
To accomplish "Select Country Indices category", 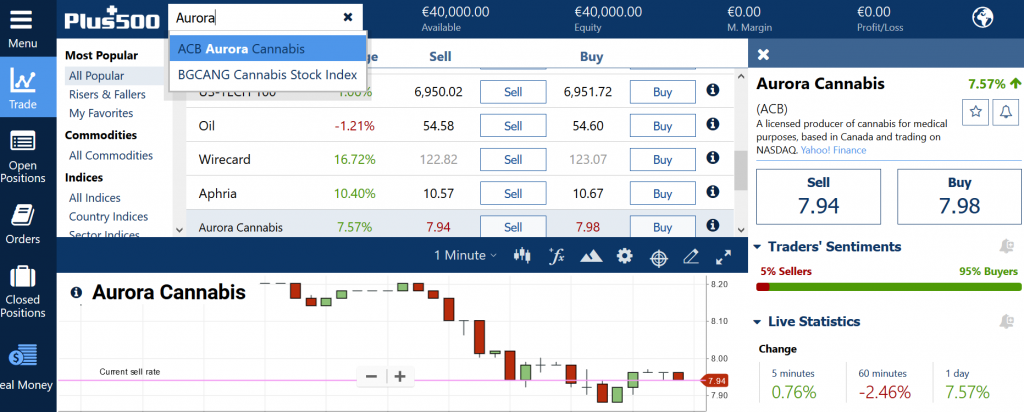I will coord(108,217).
